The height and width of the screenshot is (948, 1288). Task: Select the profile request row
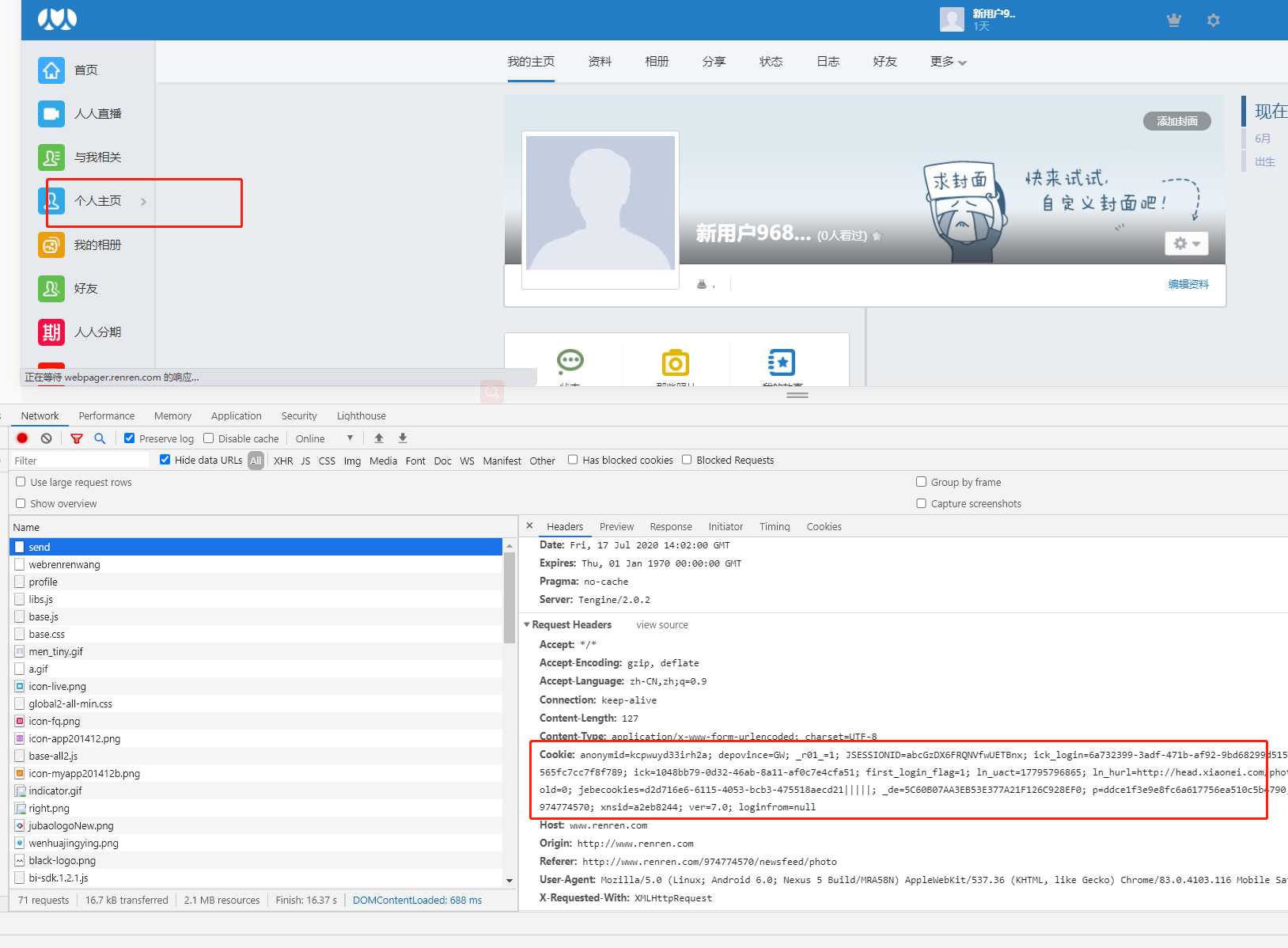pos(256,582)
